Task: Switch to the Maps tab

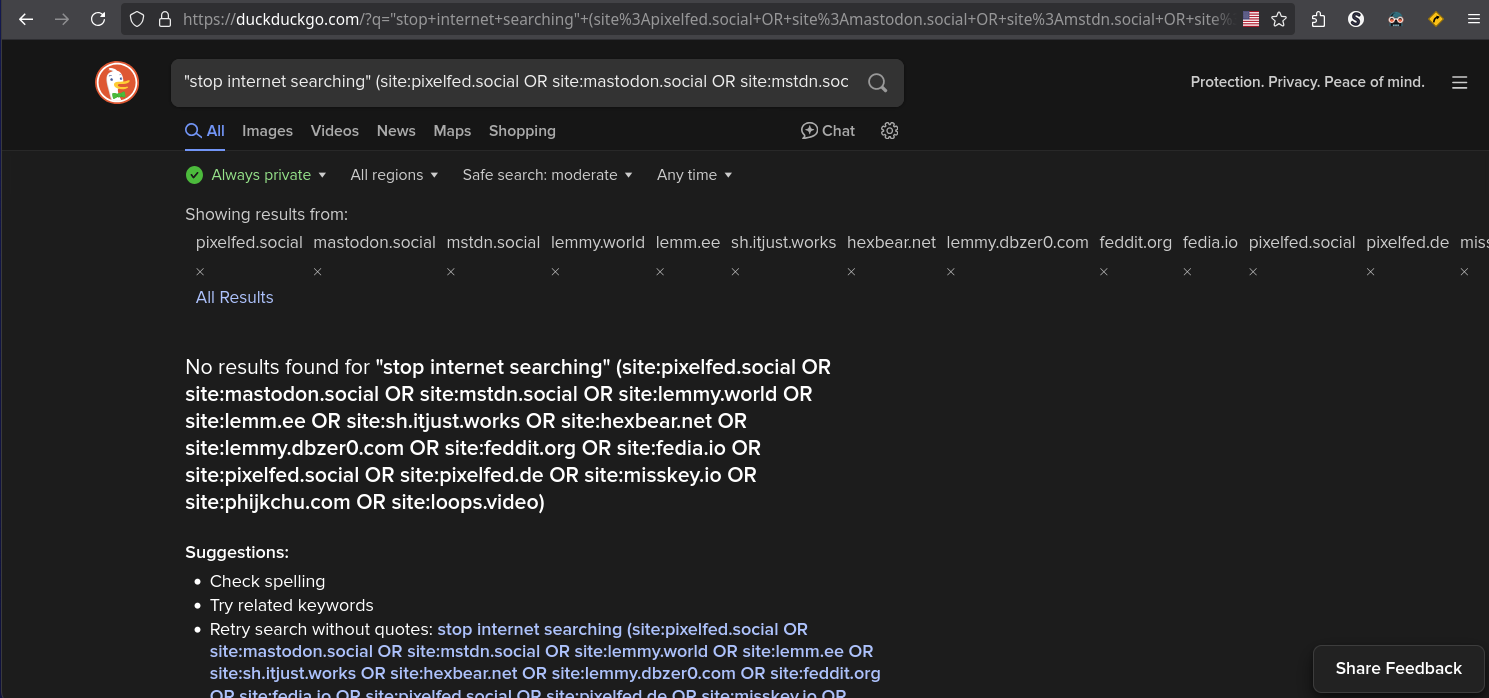Action: point(452,131)
